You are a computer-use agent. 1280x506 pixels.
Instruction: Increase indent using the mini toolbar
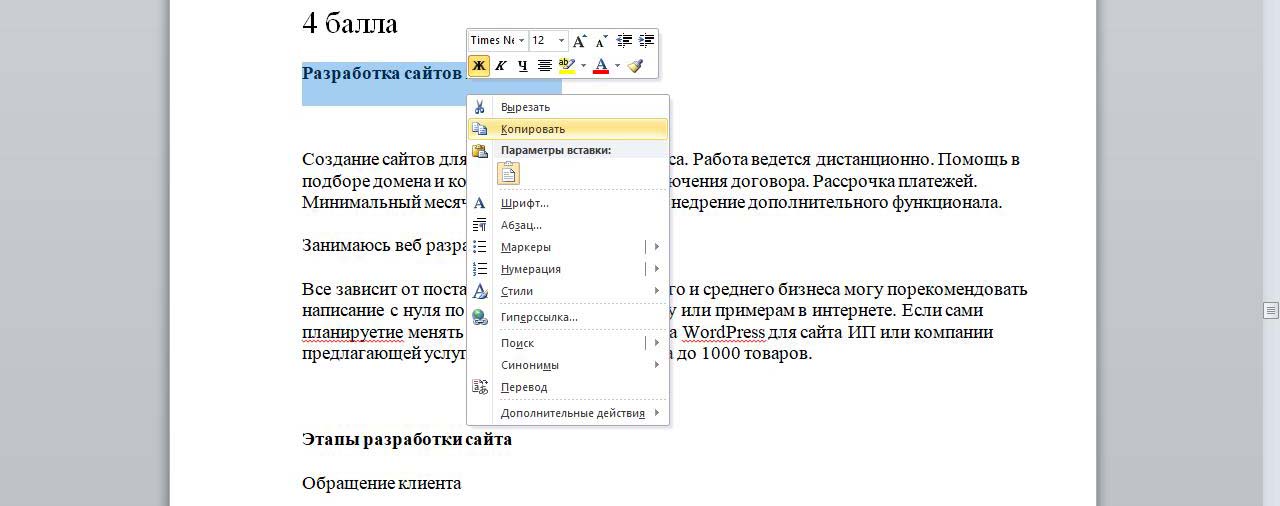coord(646,41)
